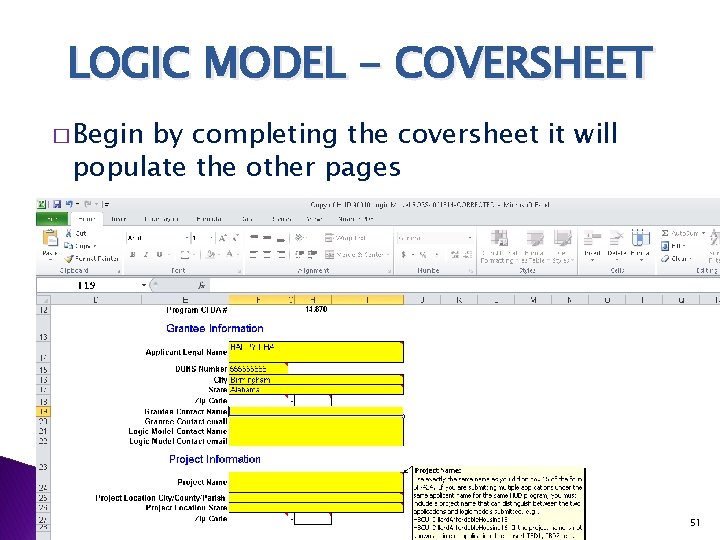This screenshot has width=720, height=540.
Task: Switch to the Page Layout tab
Action: point(161,219)
